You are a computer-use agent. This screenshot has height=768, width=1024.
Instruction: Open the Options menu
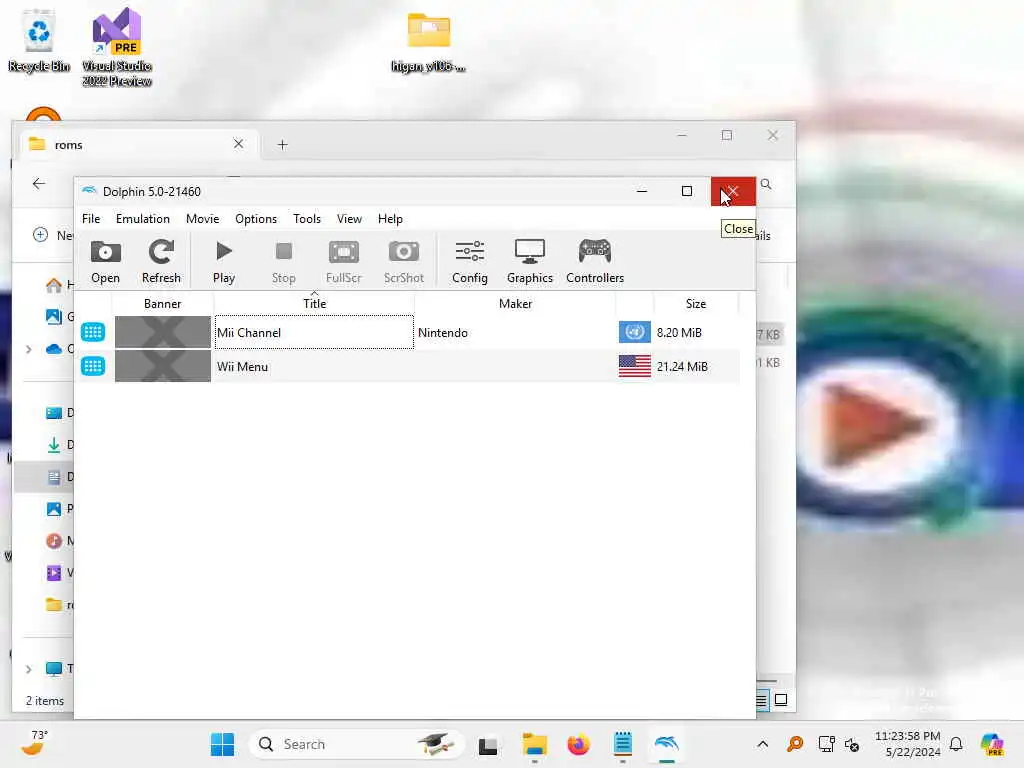[256, 219]
